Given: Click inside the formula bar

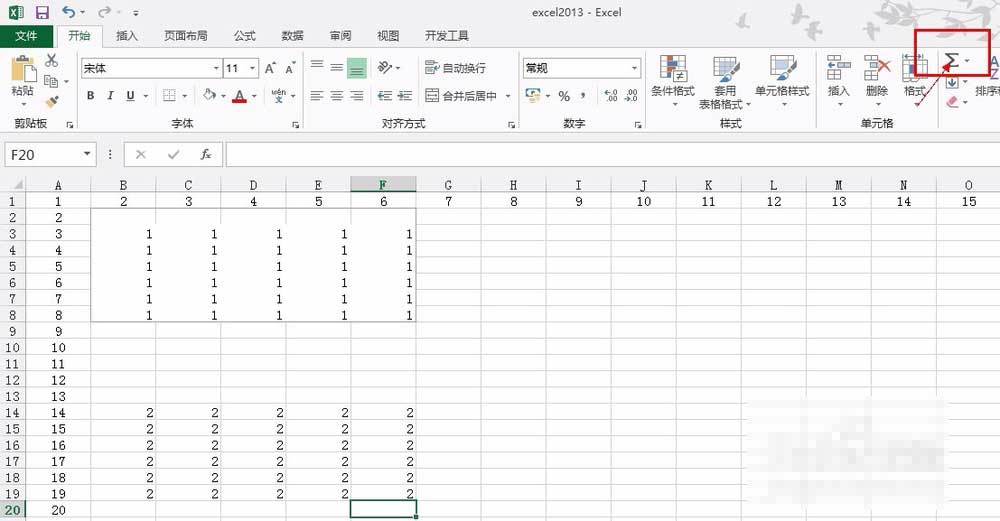Looking at the screenshot, I should (x=612, y=155).
